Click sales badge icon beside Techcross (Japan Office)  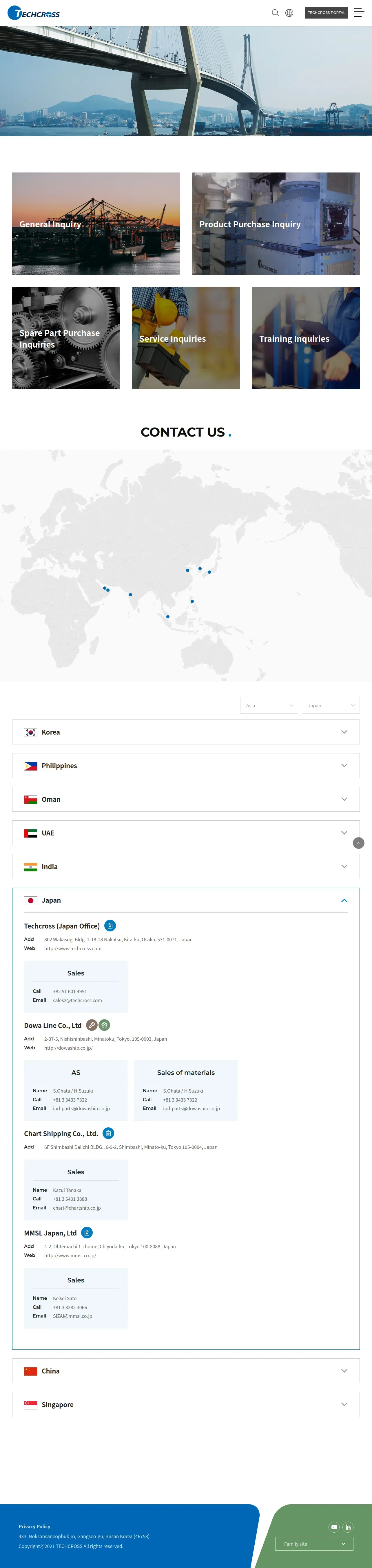pyautogui.click(x=110, y=925)
